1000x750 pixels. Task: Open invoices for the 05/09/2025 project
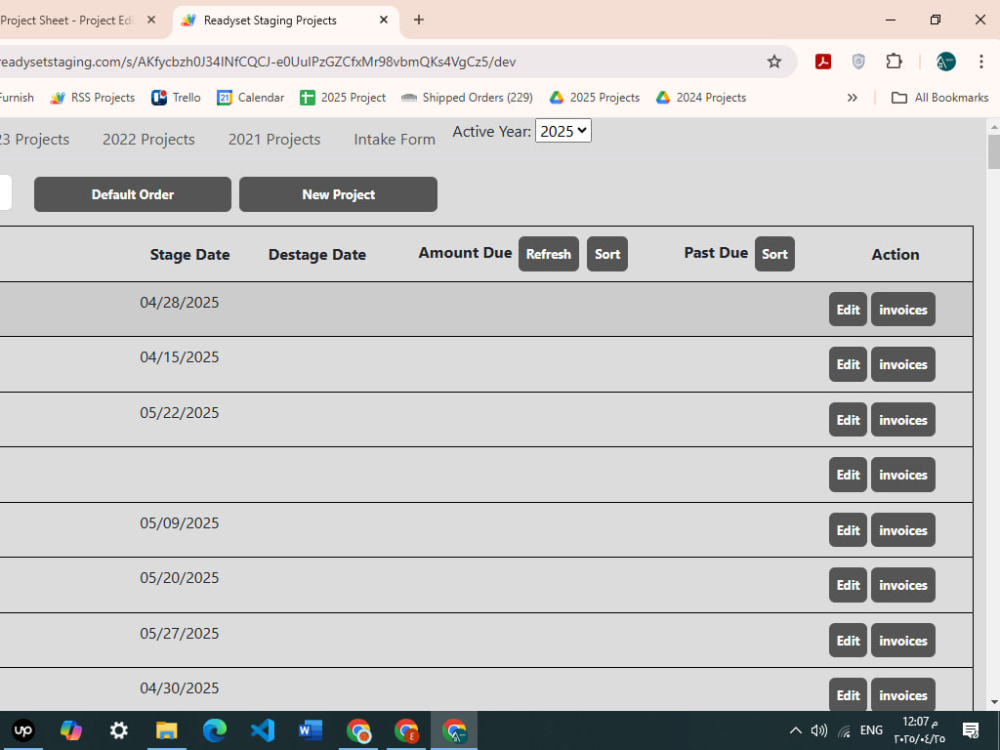(x=903, y=530)
